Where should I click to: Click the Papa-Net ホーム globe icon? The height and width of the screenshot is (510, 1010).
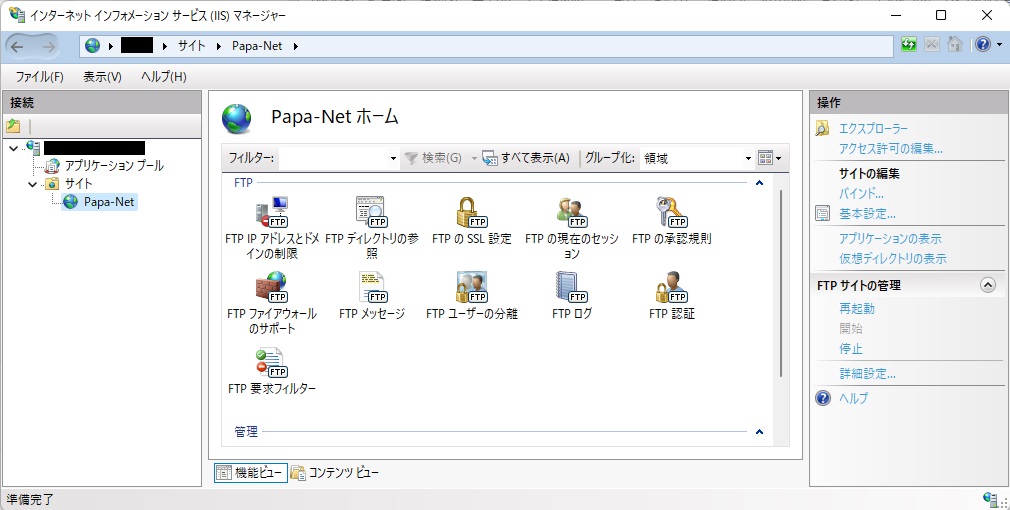pyautogui.click(x=237, y=118)
